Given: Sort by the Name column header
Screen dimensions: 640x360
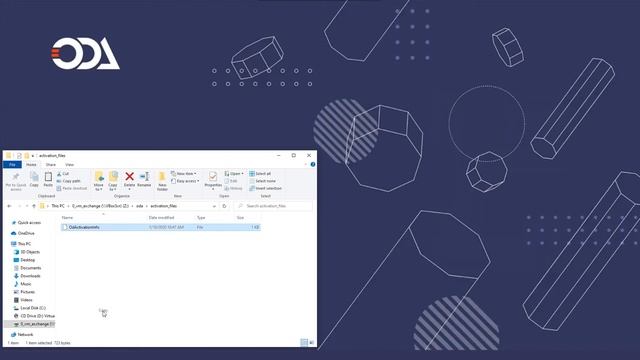Looking at the screenshot, I should pyautogui.click(x=67, y=218).
